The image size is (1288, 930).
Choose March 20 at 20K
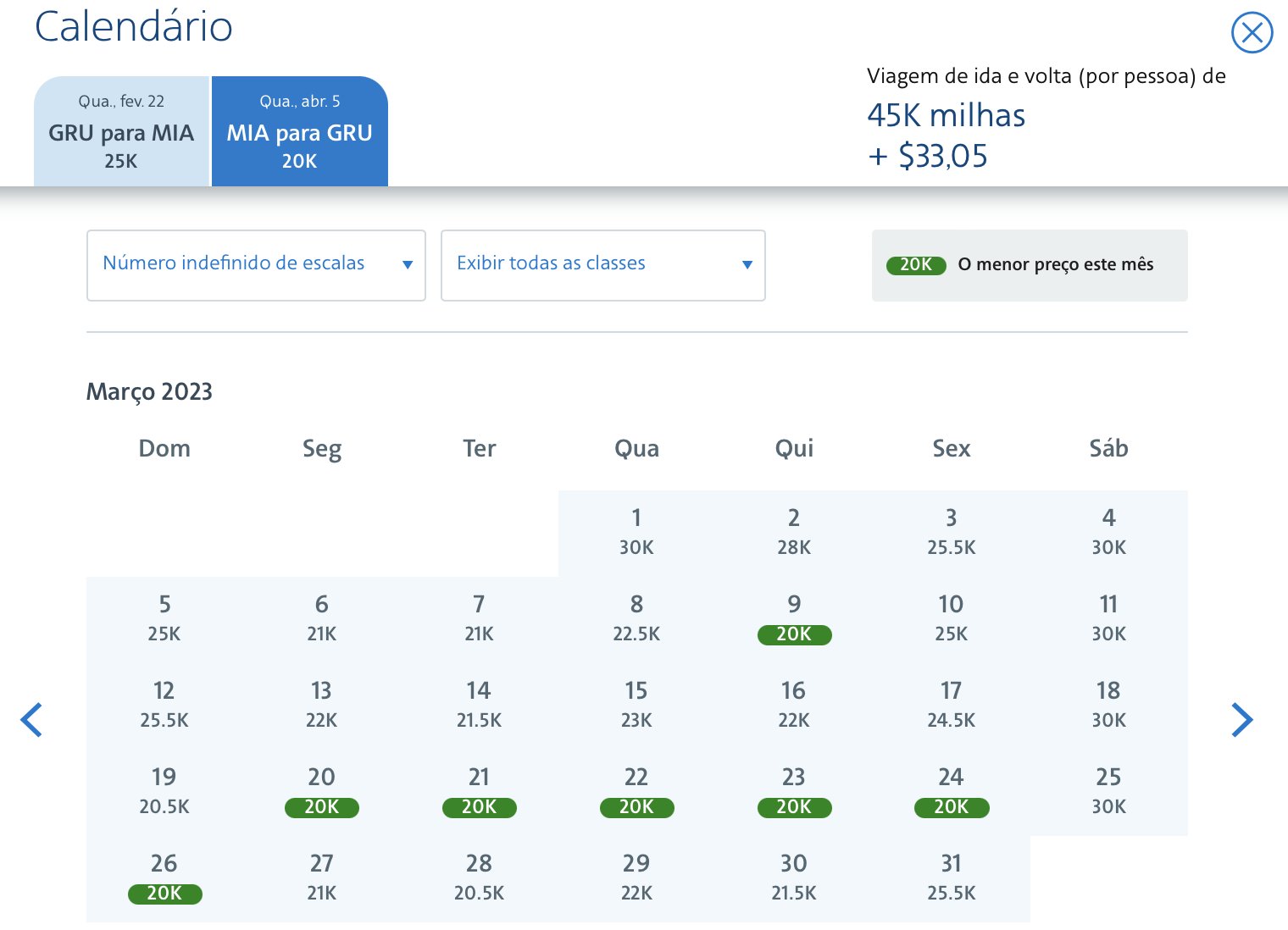322,792
